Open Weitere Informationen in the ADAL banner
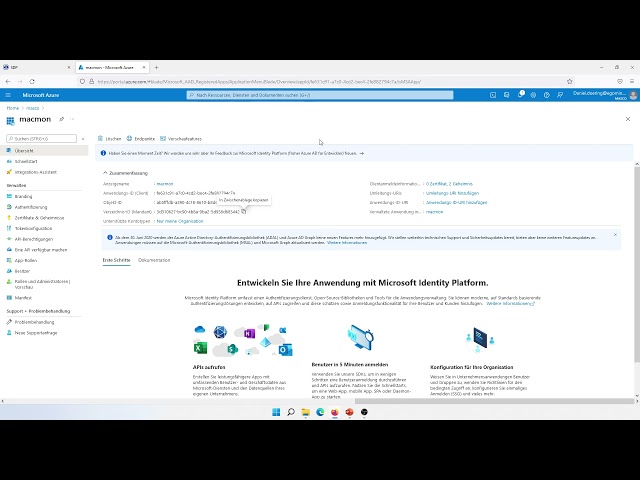 [x=347, y=242]
